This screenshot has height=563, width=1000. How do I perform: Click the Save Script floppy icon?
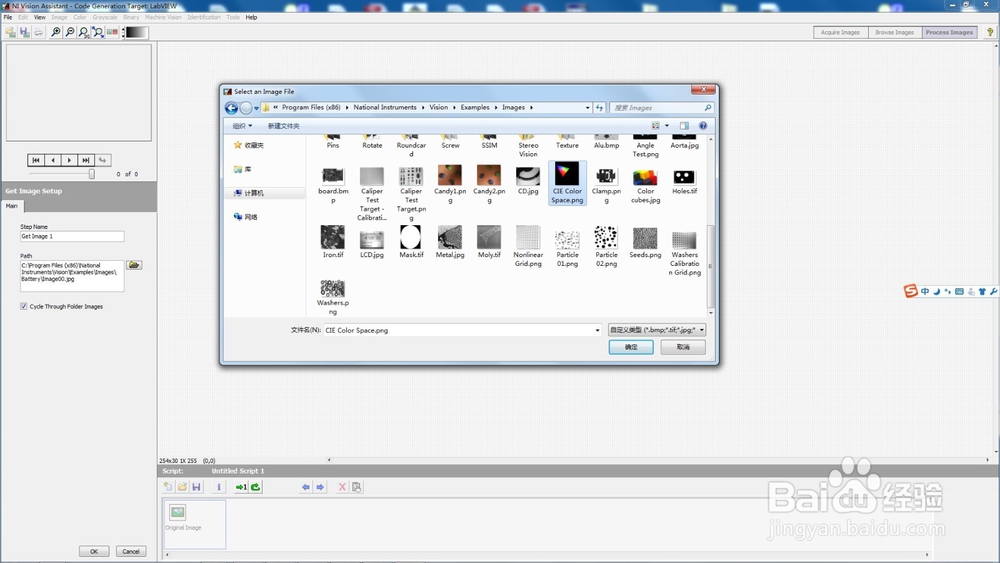[196, 486]
